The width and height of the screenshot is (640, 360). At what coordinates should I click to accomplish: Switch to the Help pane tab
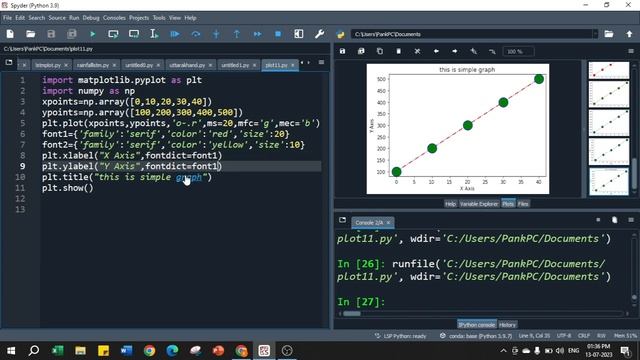[450, 204]
